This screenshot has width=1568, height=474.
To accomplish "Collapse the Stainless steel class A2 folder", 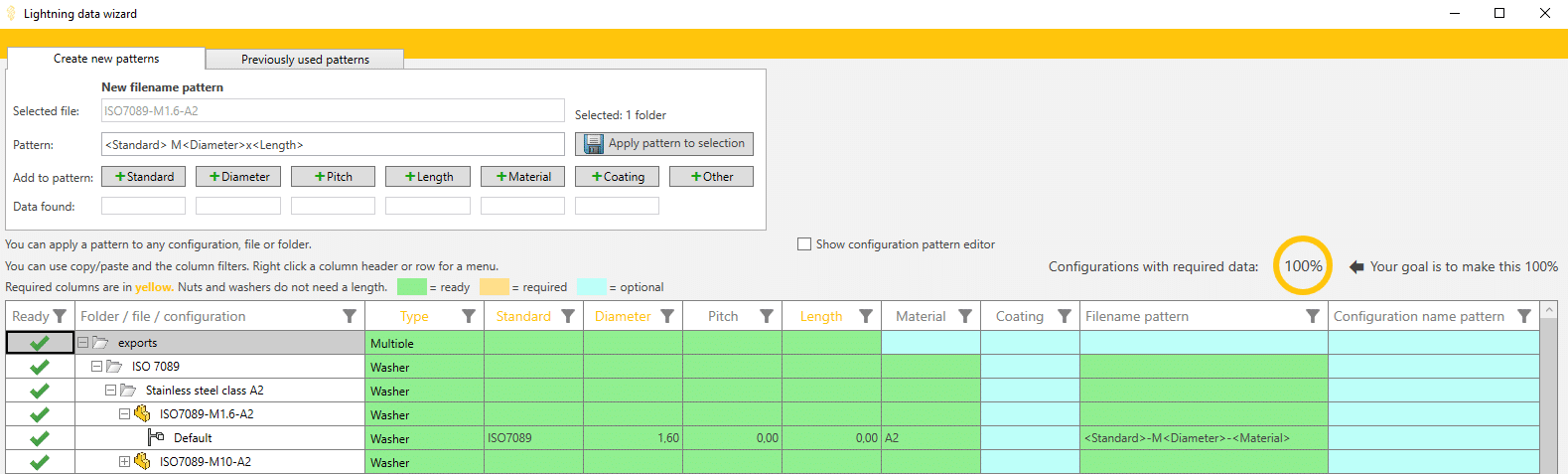I will tap(111, 391).
